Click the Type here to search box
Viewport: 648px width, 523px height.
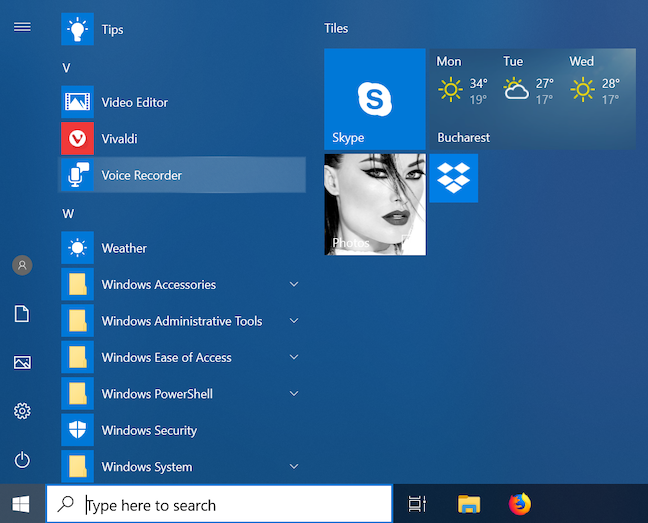click(x=219, y=504)
